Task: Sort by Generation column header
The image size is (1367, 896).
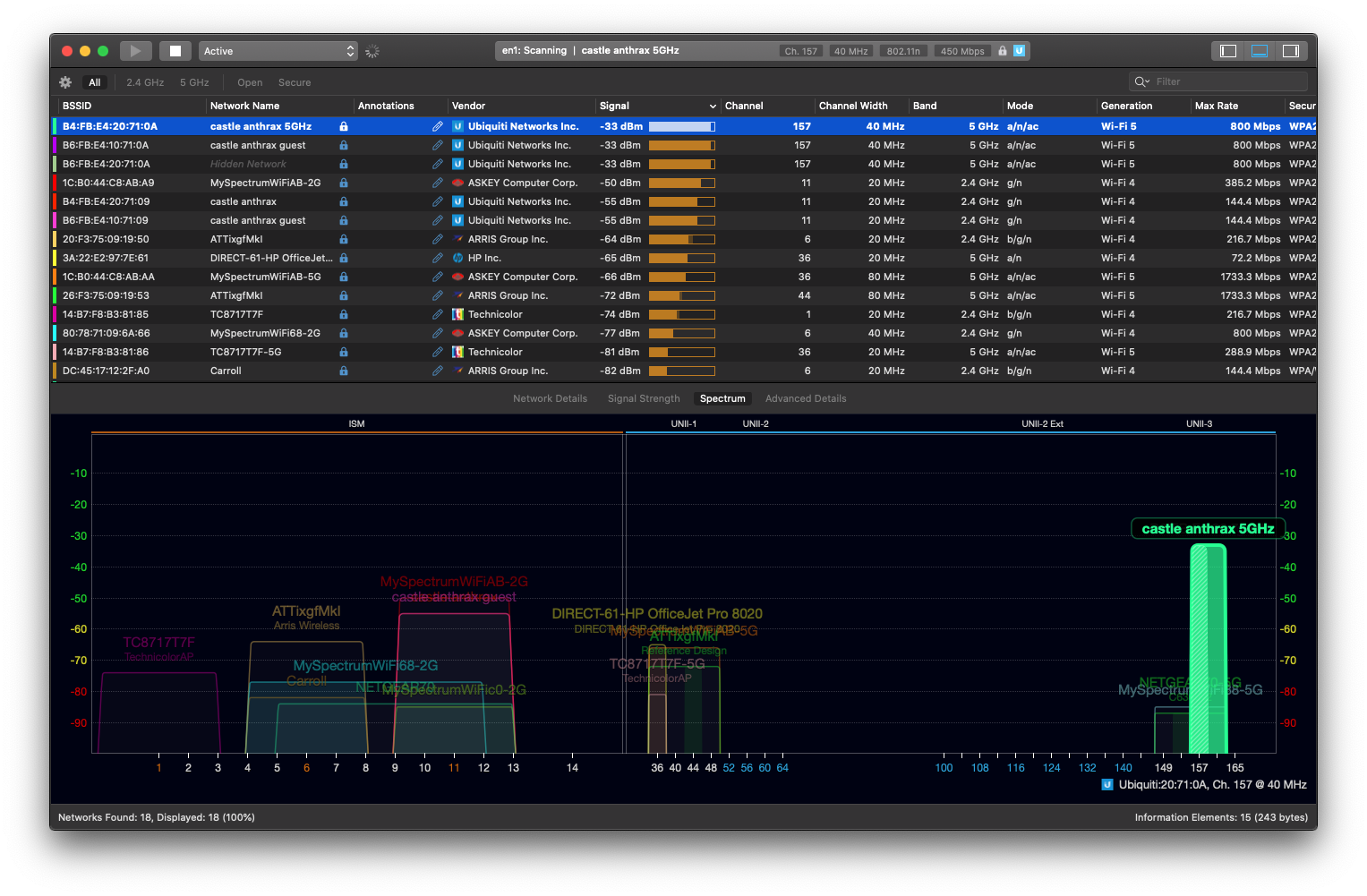Action: (x=1143, y=106)
